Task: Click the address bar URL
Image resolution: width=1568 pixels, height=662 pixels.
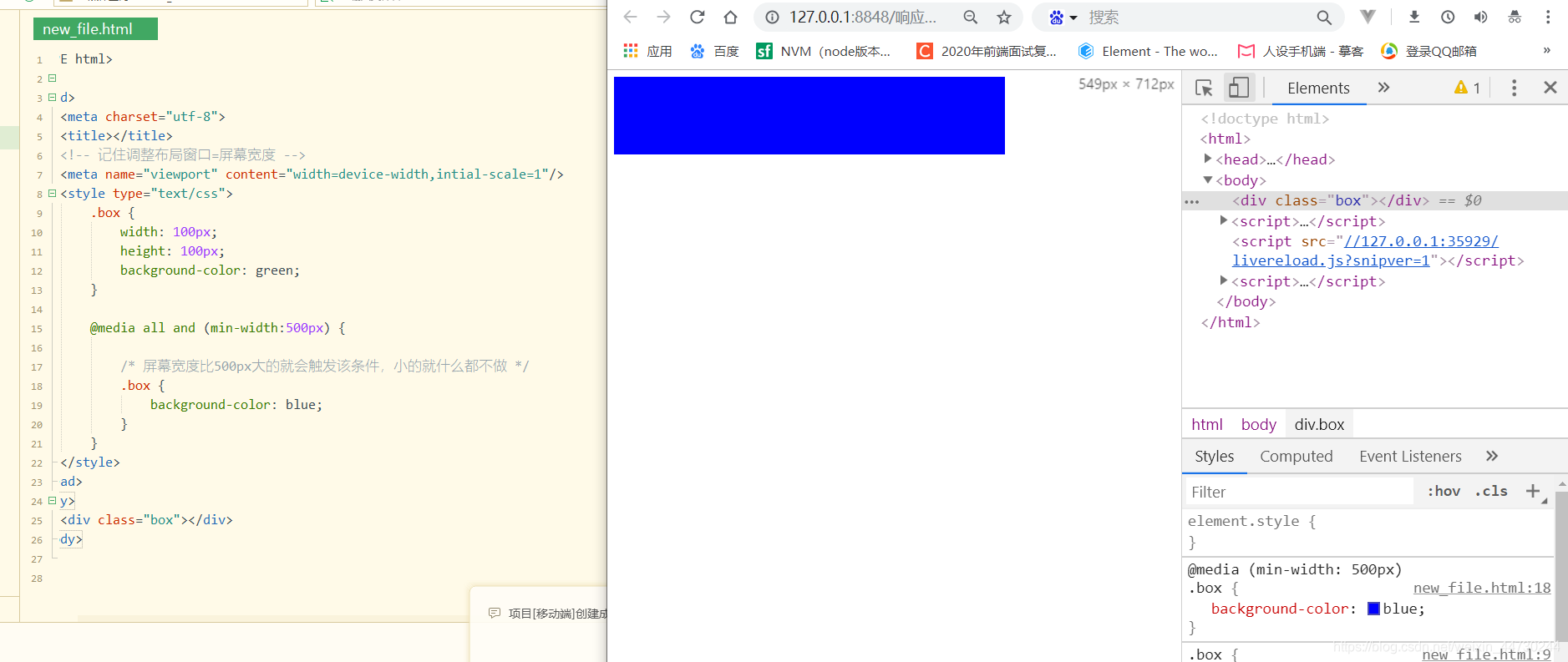Action: tap(862, 17)
